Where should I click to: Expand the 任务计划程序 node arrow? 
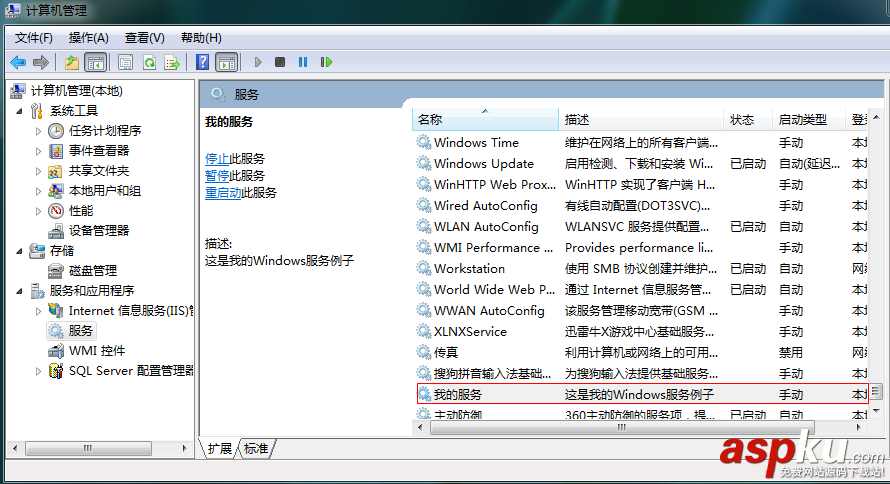click(39, 131)
